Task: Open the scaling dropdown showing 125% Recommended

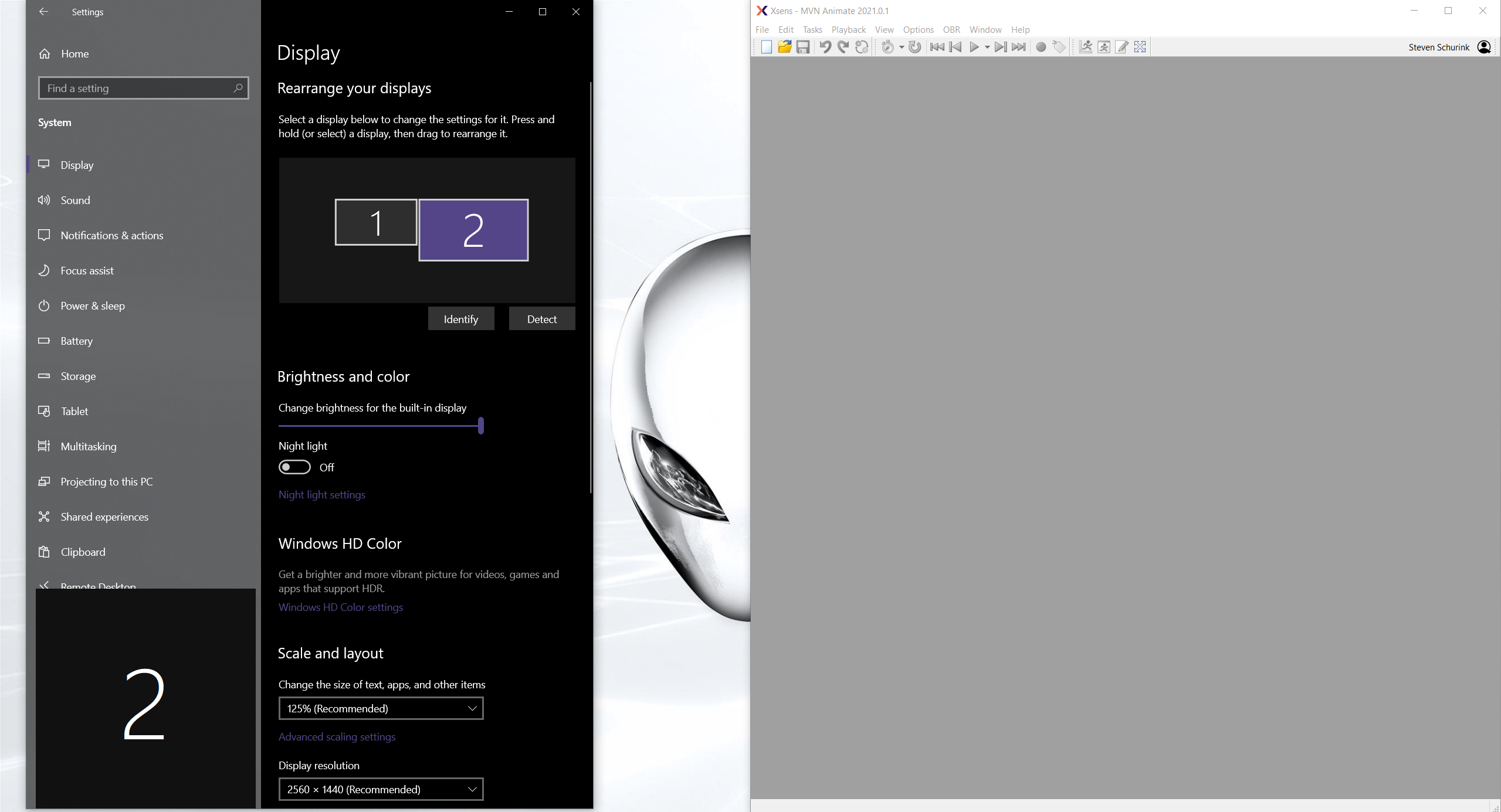Action: tap(381, 708)
